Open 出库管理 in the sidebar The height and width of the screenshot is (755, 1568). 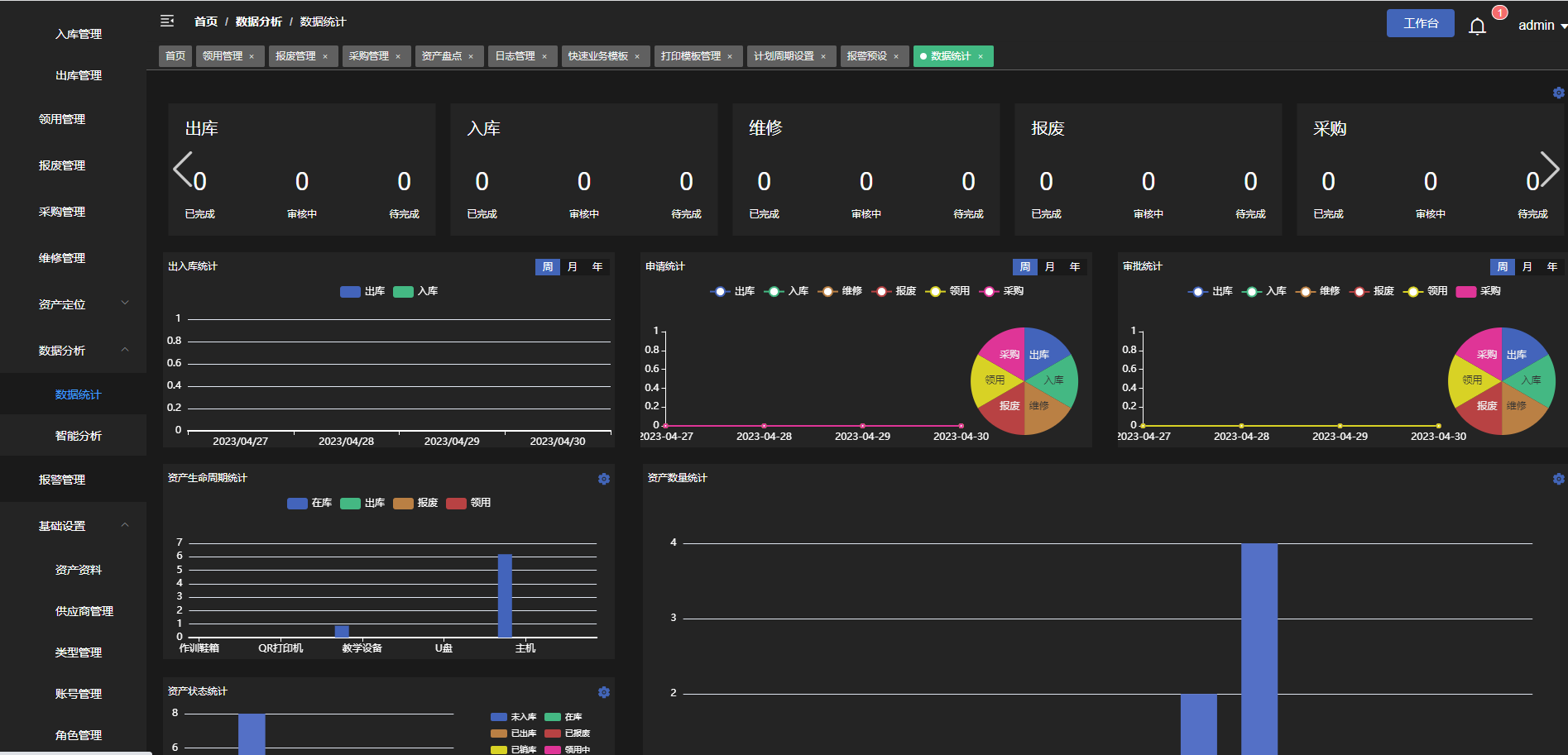[79, 75]
